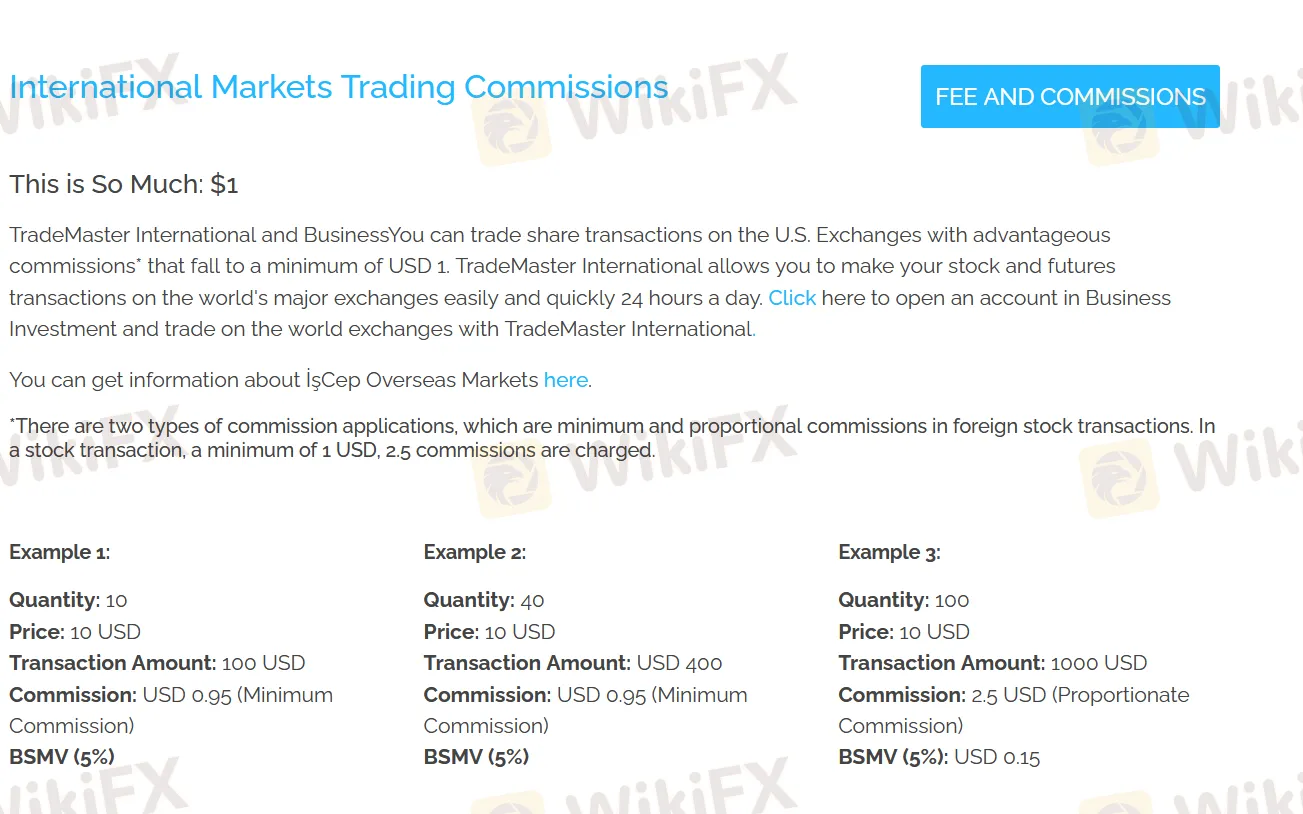Open the FEE AND COMMISSIONS button
Image resolution: width=1303 pixels, height=814 pixels.
(x=1070, y=97)
